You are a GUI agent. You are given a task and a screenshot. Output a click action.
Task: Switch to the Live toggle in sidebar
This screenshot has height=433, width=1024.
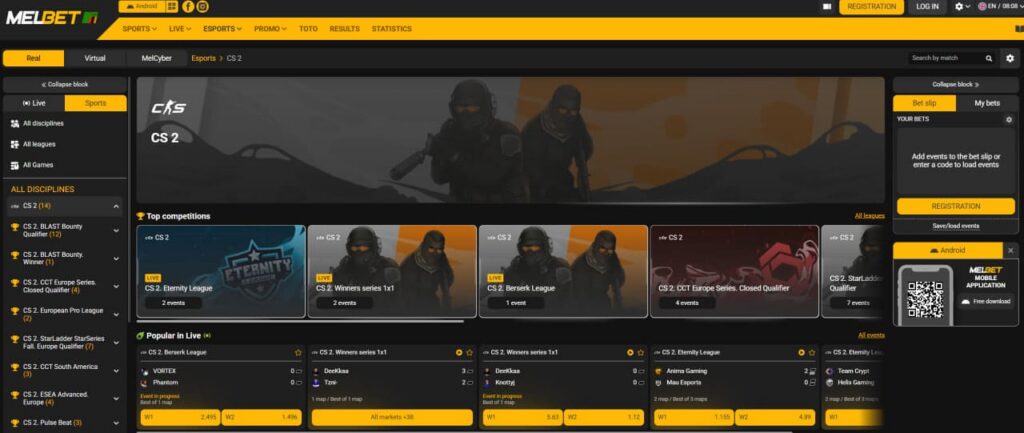pos(34,103)
